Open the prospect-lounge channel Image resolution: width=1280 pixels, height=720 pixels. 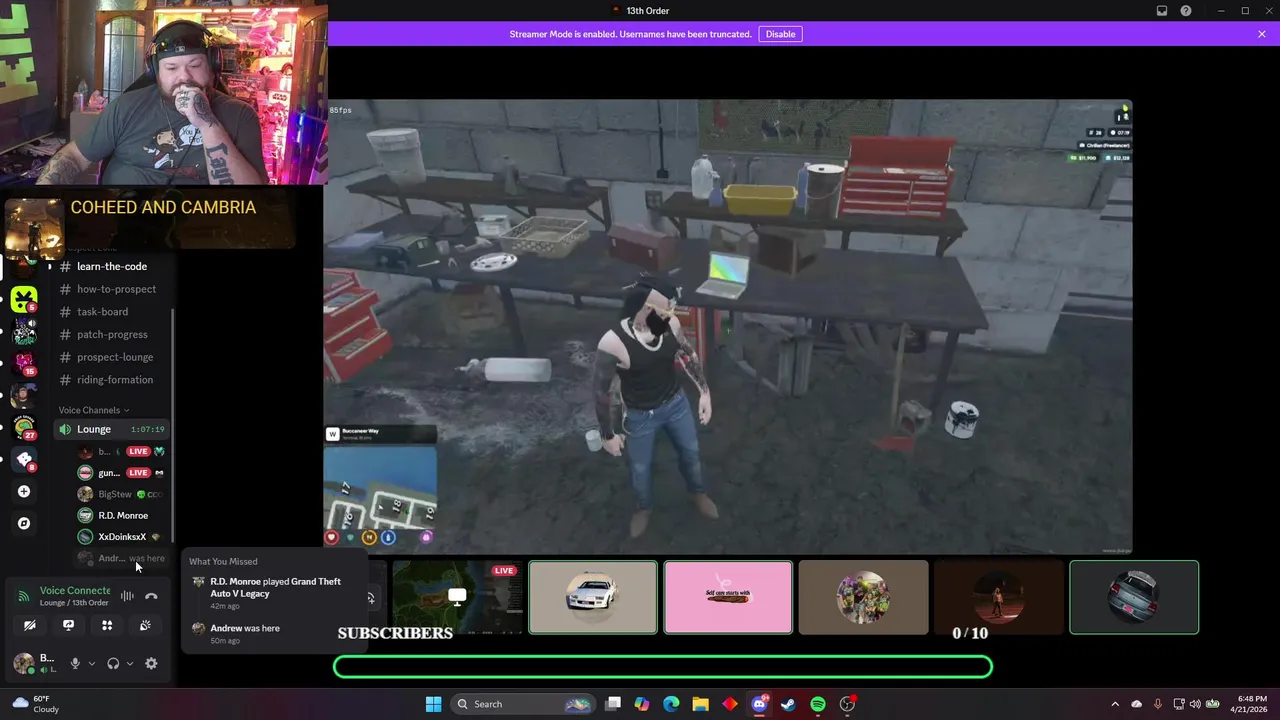pos(112,357)
